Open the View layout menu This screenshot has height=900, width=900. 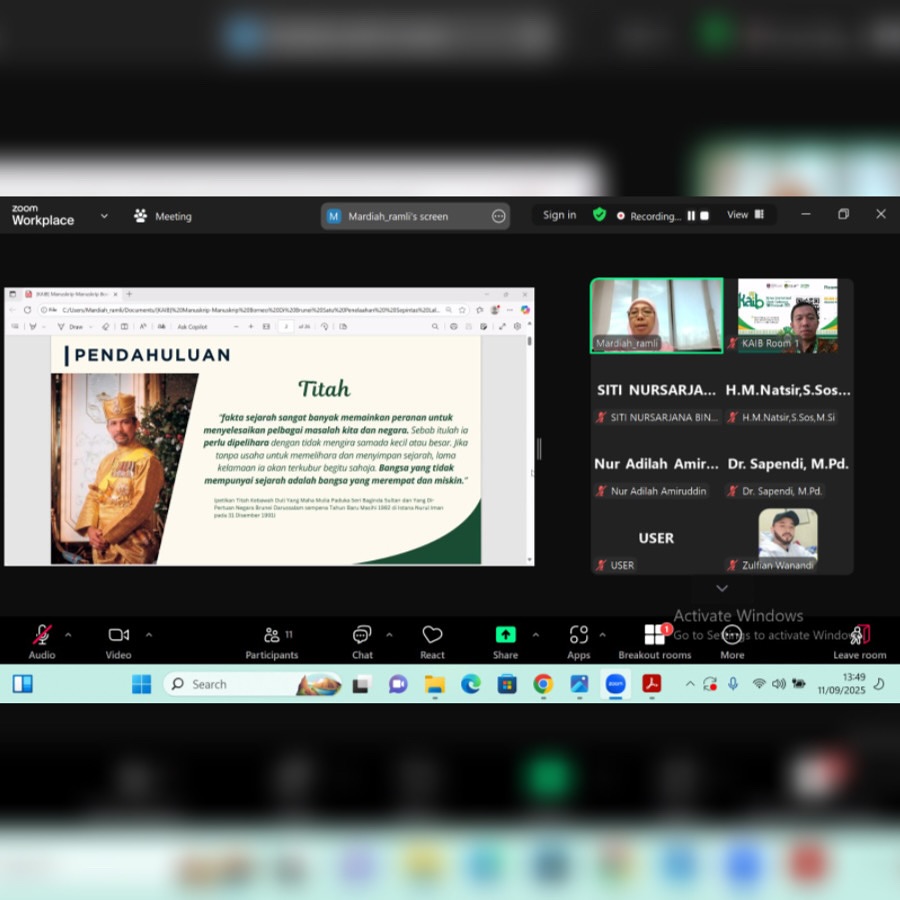click(x=745, y=215)
